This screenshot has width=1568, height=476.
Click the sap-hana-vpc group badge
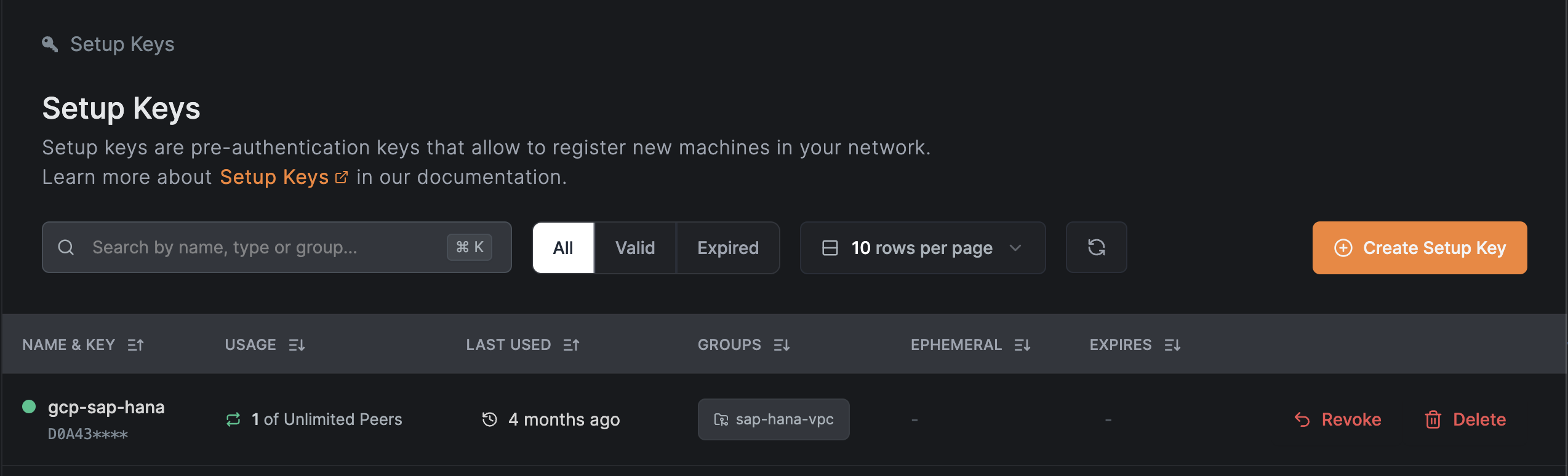coord(774,419)
